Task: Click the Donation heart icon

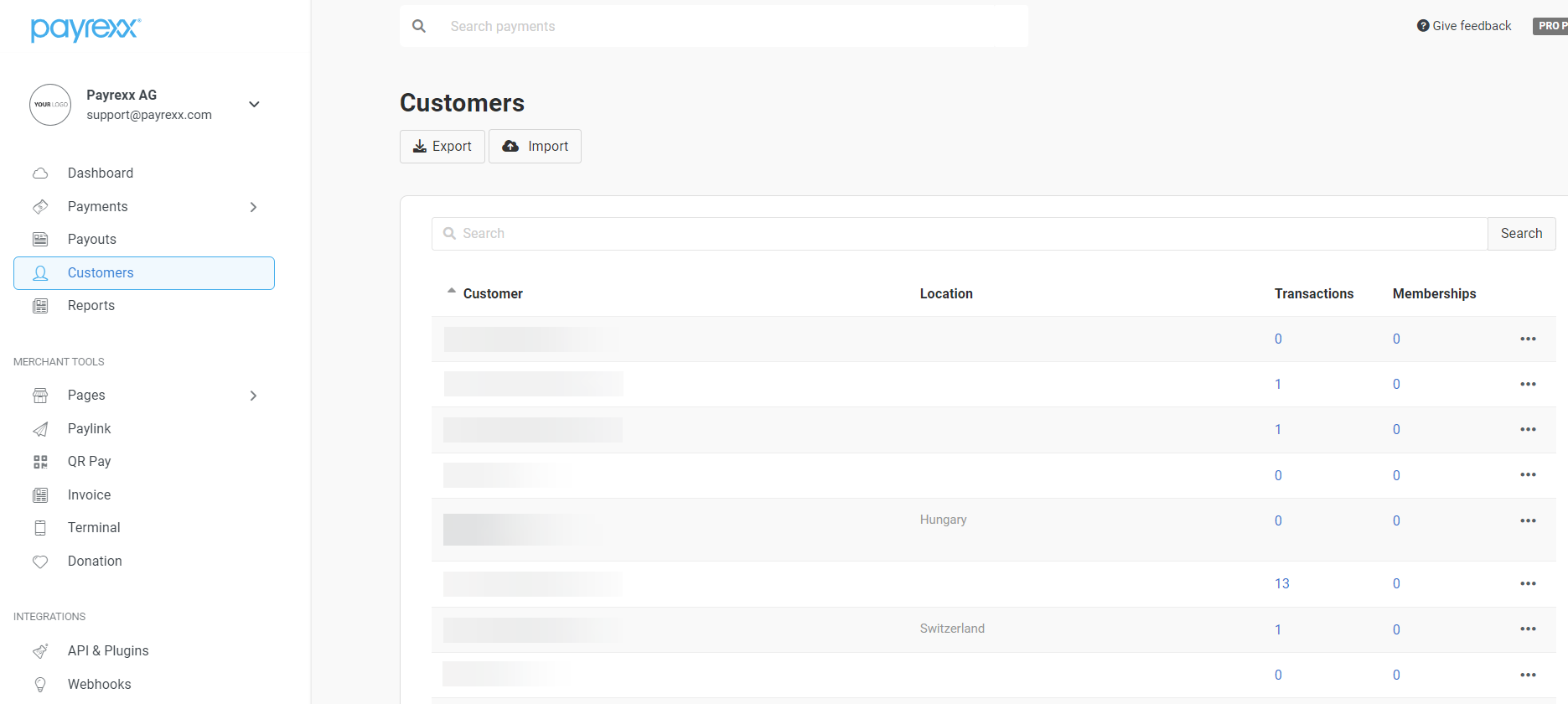Action: tap(40, 562)
